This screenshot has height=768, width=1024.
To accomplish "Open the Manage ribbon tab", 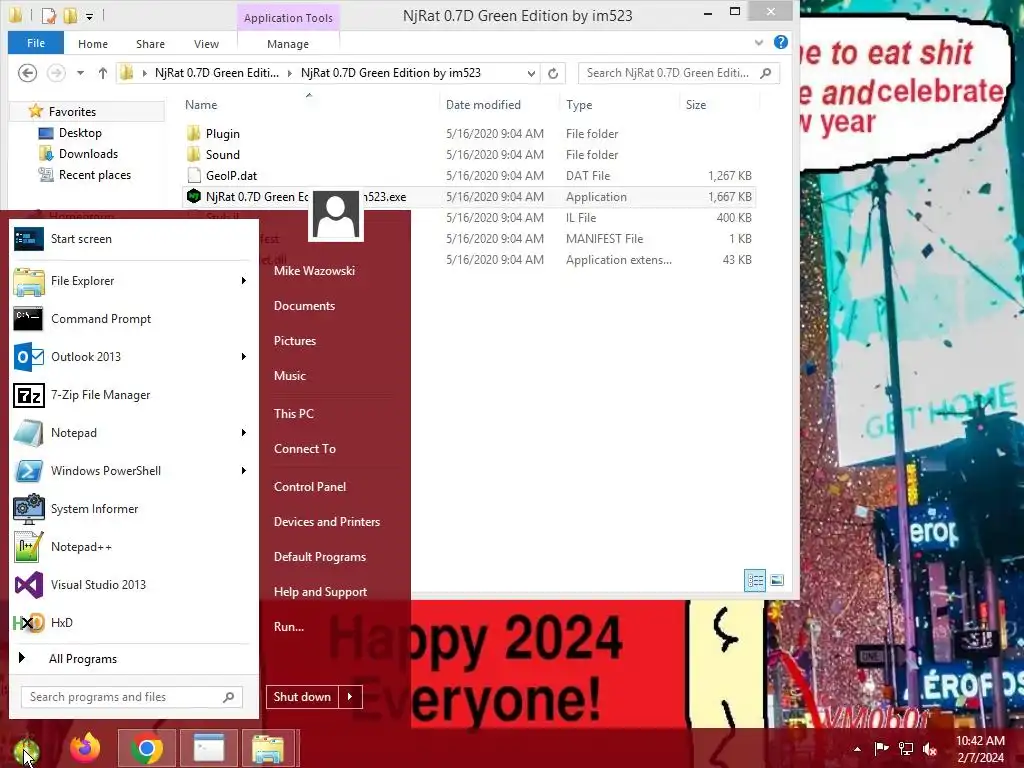I will 288,44.
